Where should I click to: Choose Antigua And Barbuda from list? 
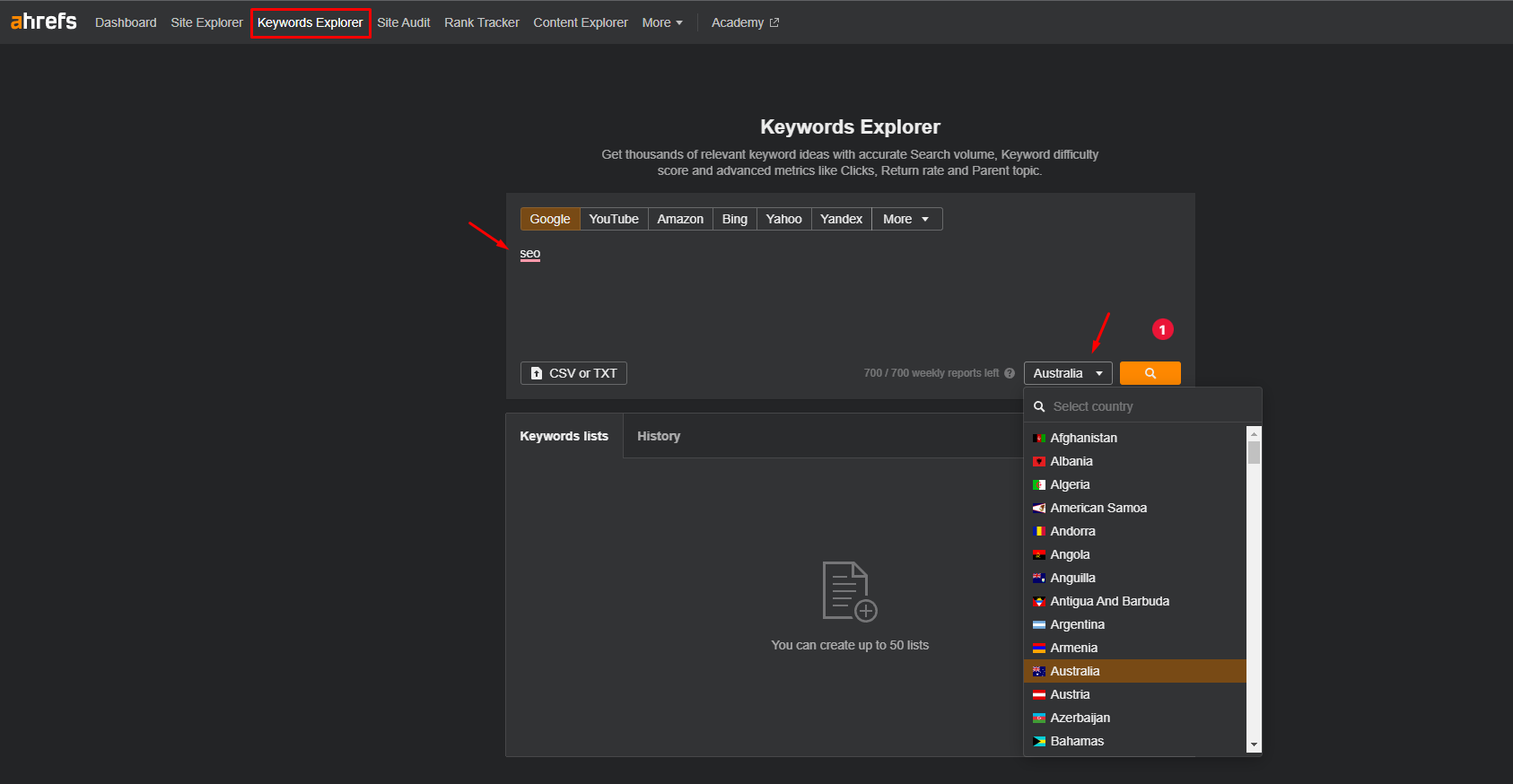coord(1135,601)
